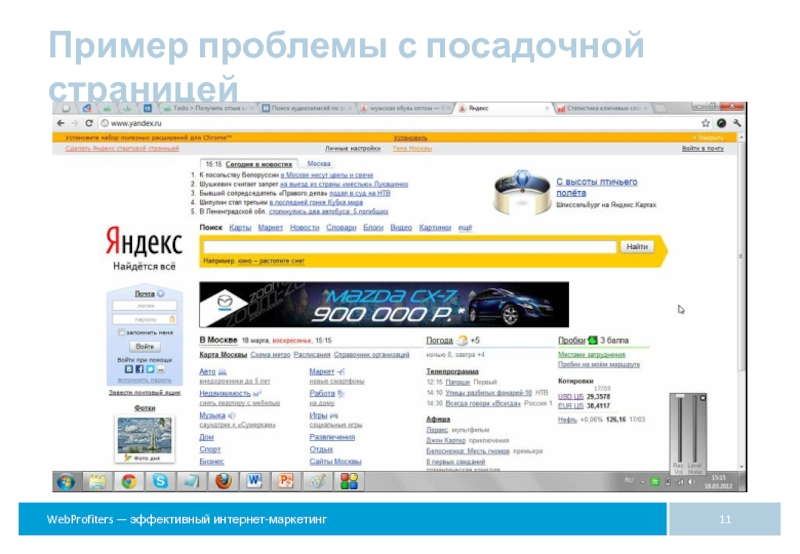The width and height of the screenshot is (800, 554).
Task: Open Windows Start menu orb
Action: pos(66,481)
